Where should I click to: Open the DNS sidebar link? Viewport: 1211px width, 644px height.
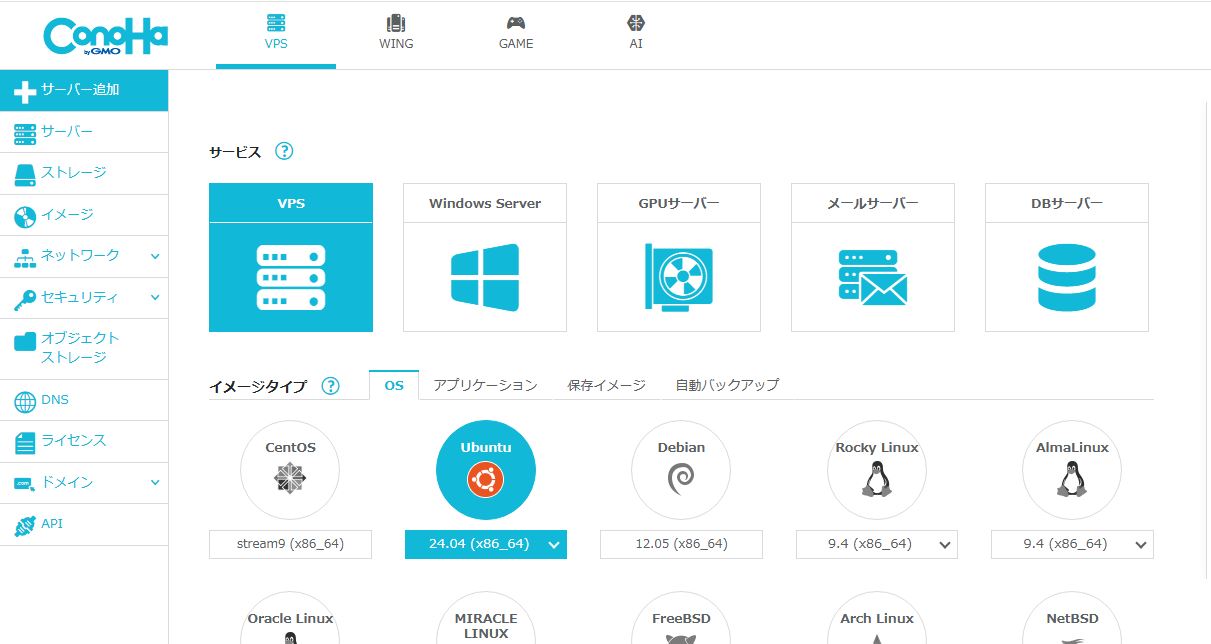click(x=54, y=400)
